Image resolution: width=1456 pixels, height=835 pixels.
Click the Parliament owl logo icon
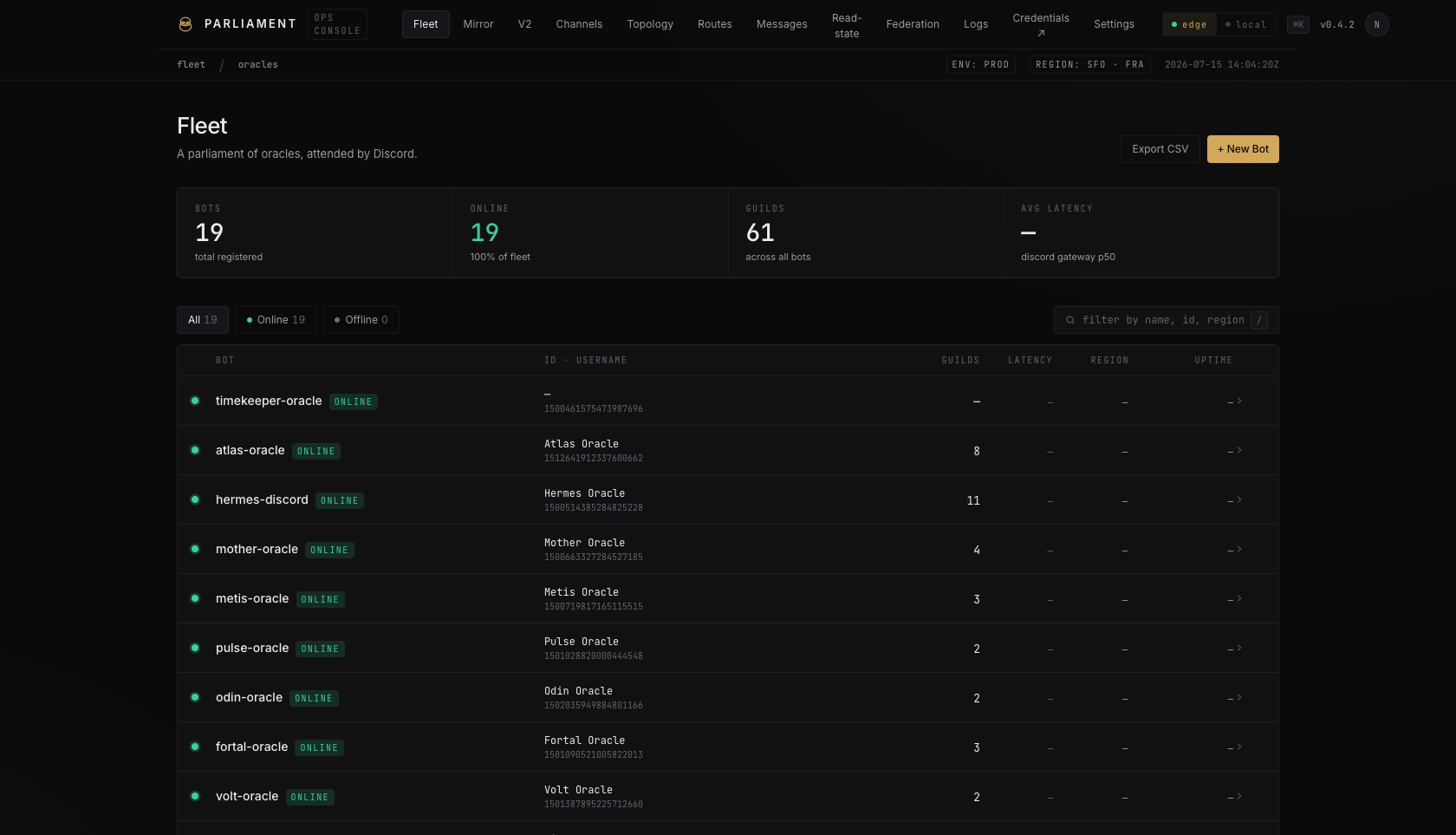pos(185,24)
